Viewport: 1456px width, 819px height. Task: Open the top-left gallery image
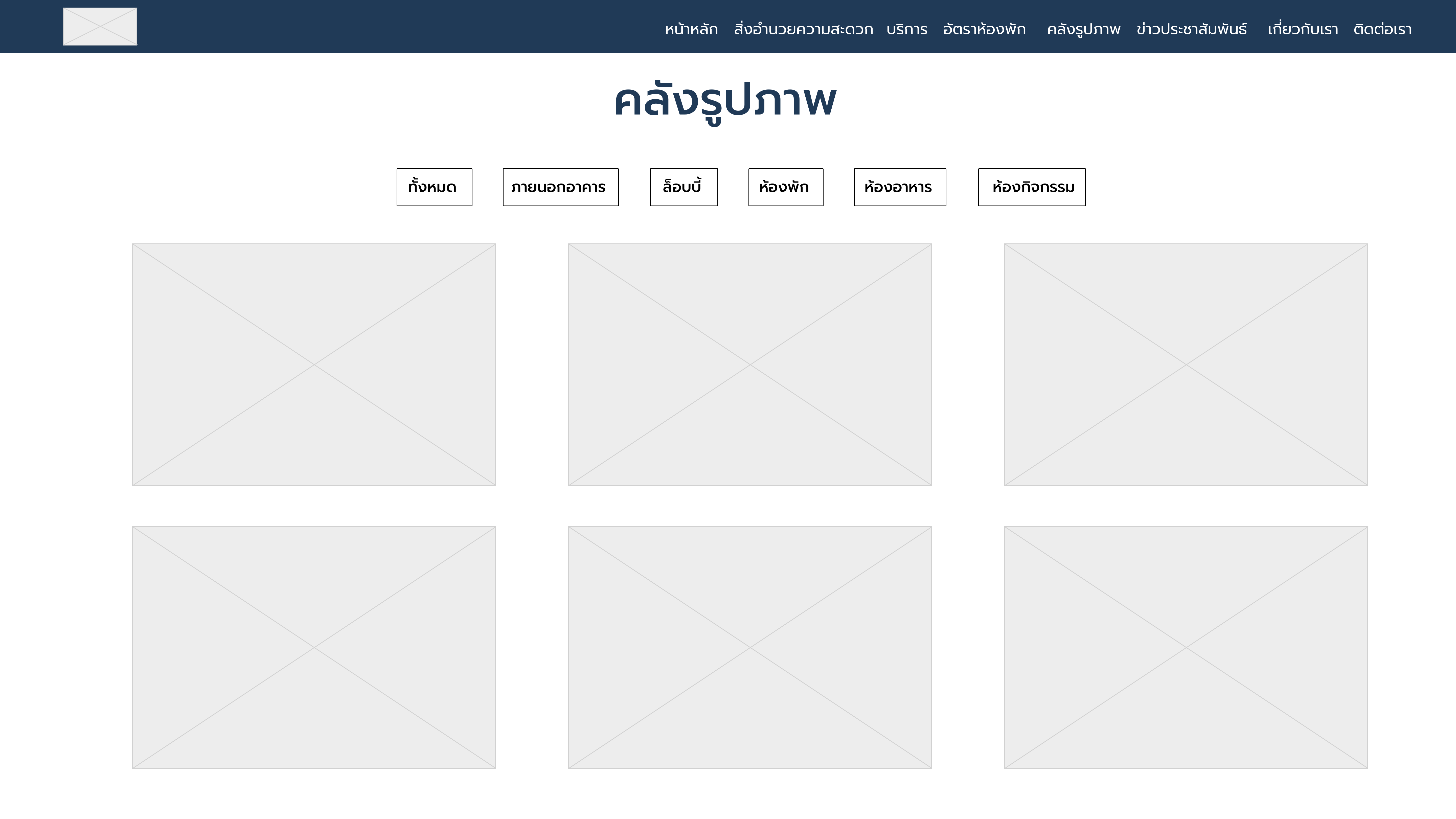tap(314, 365)
